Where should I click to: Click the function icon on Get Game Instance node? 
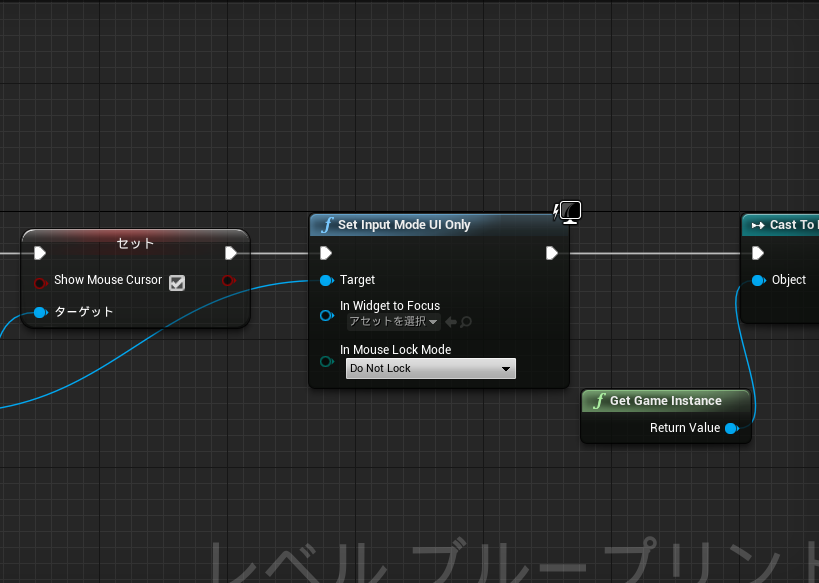tap(598, 400)
